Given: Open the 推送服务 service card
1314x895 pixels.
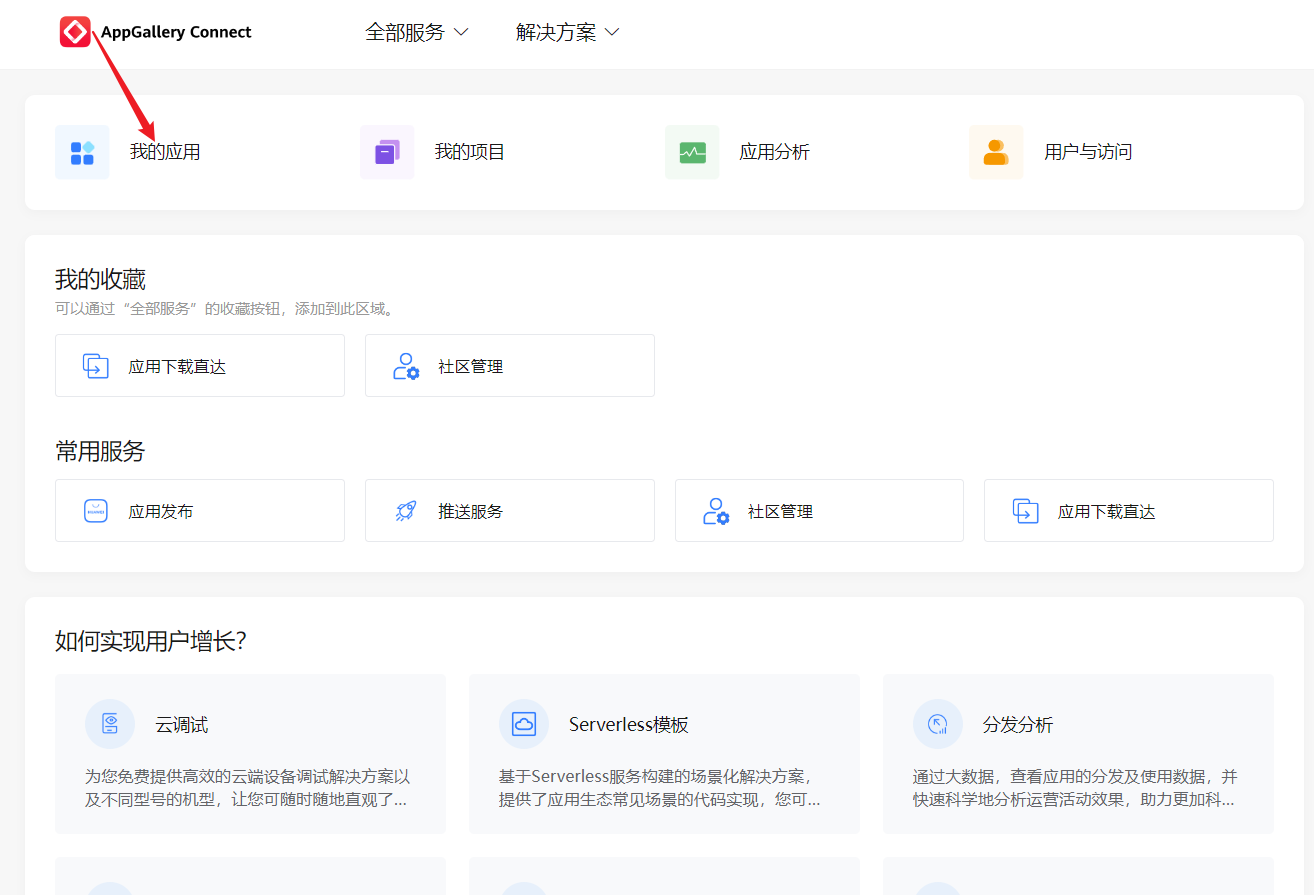Looking at the screenshot, I should 510,511.
